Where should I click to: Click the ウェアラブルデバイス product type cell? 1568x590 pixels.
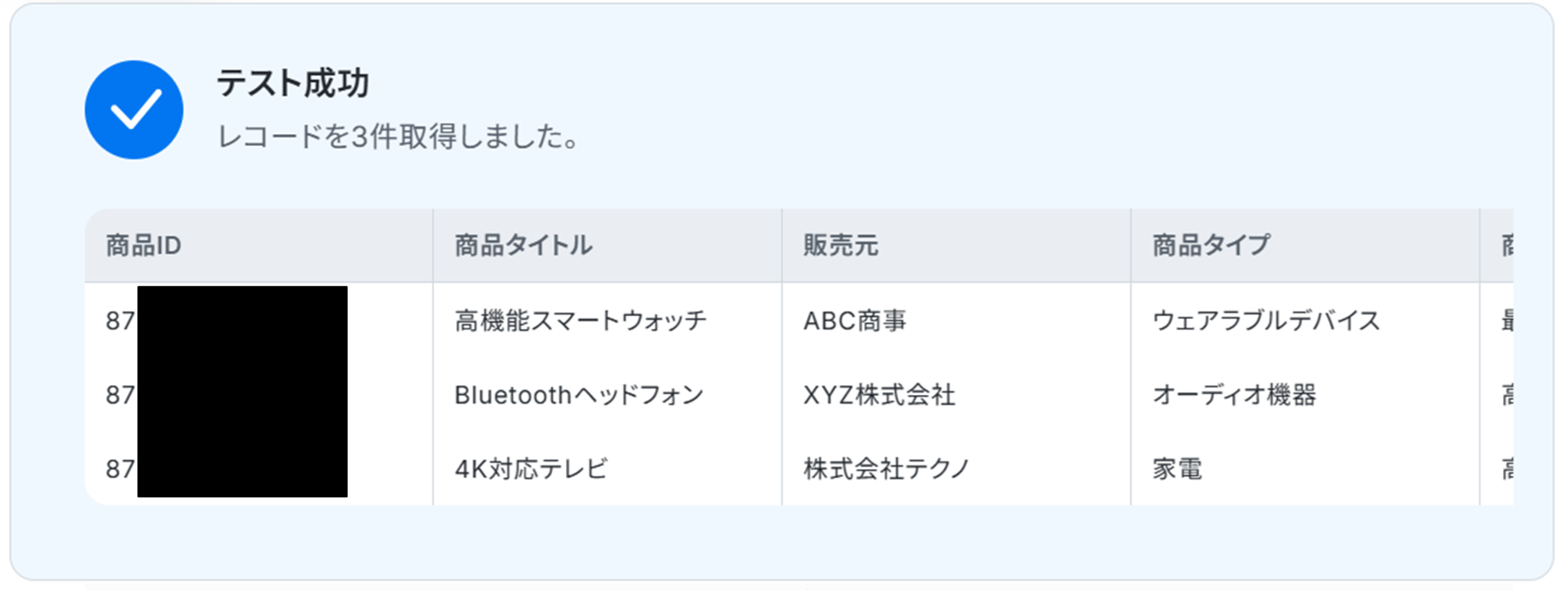click(x=1266, y=321)
